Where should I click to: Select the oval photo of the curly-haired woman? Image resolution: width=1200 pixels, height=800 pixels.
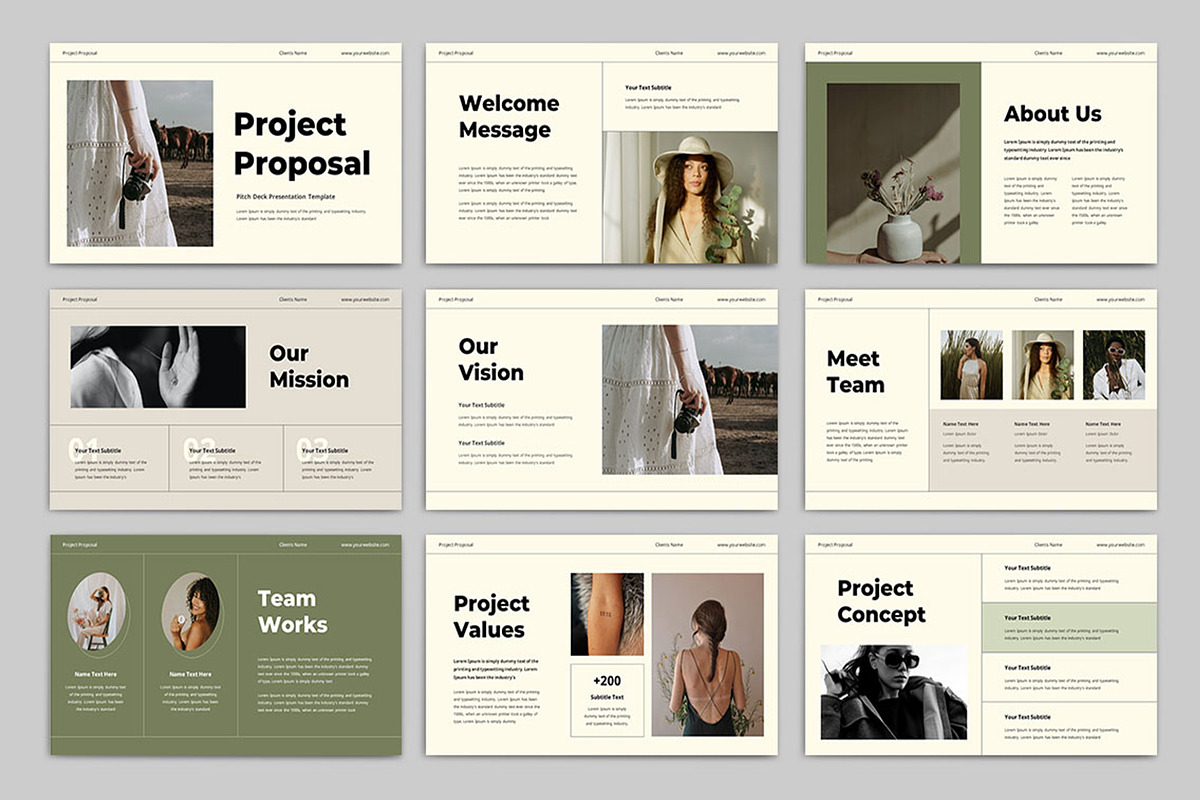pyautogui.click(x=191, y=614)
